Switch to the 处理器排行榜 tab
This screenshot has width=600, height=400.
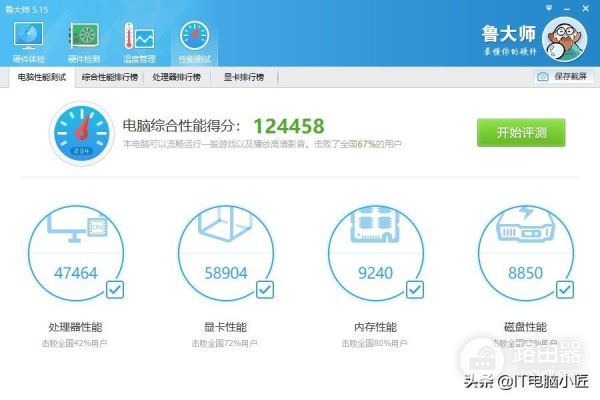176,77
